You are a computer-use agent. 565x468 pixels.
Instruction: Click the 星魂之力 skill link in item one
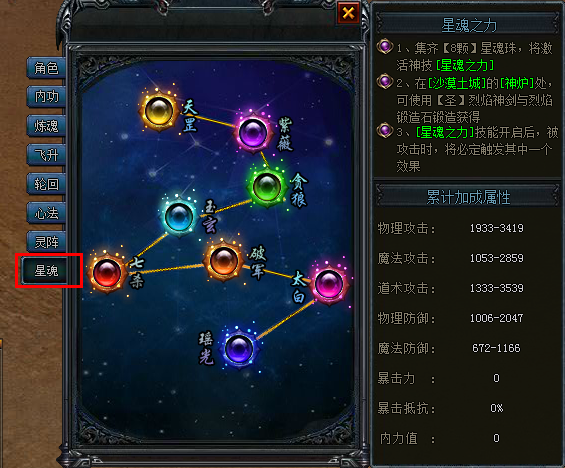point(465,66)
